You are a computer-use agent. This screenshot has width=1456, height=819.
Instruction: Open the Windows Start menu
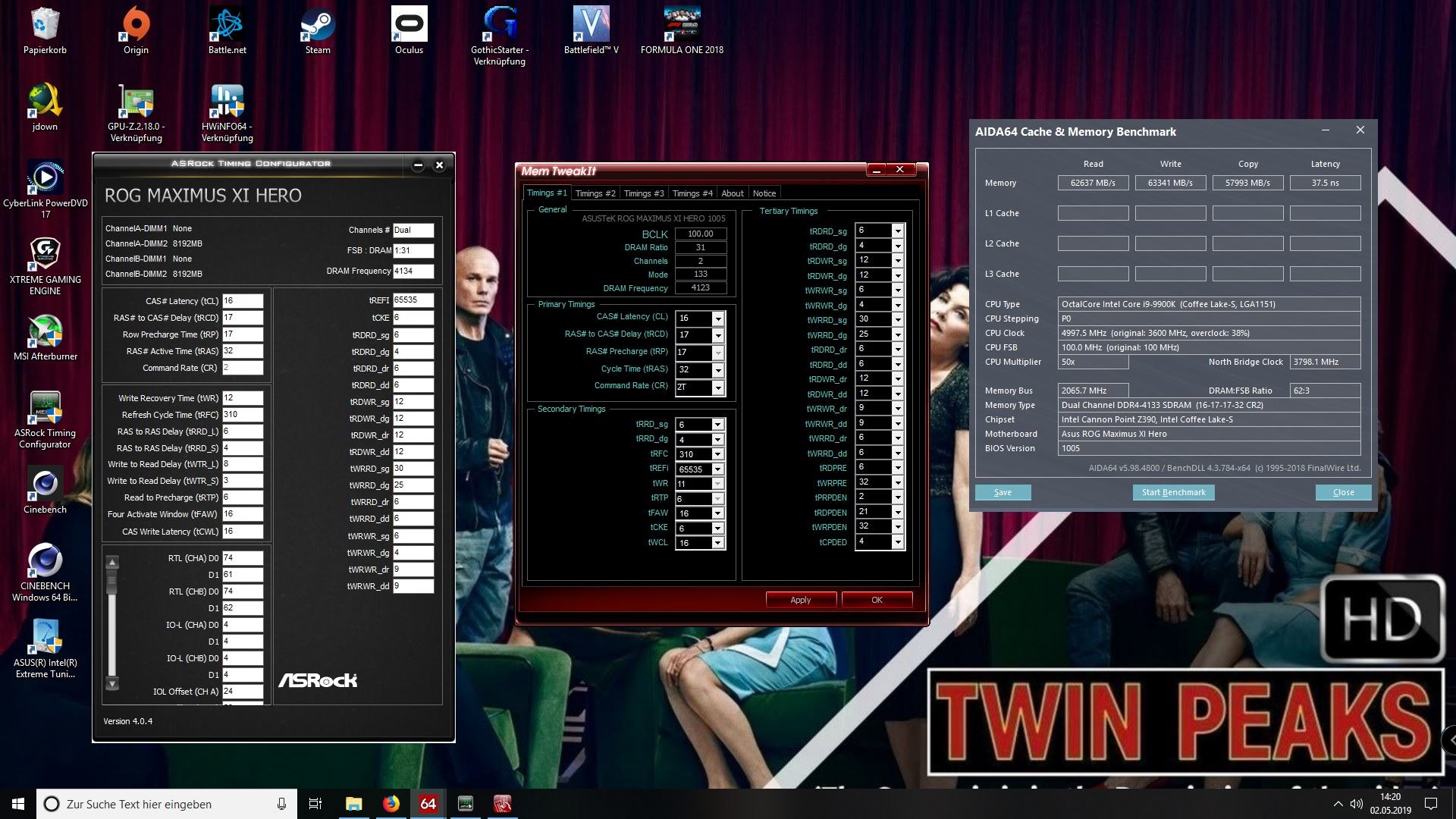click(18, 804)
